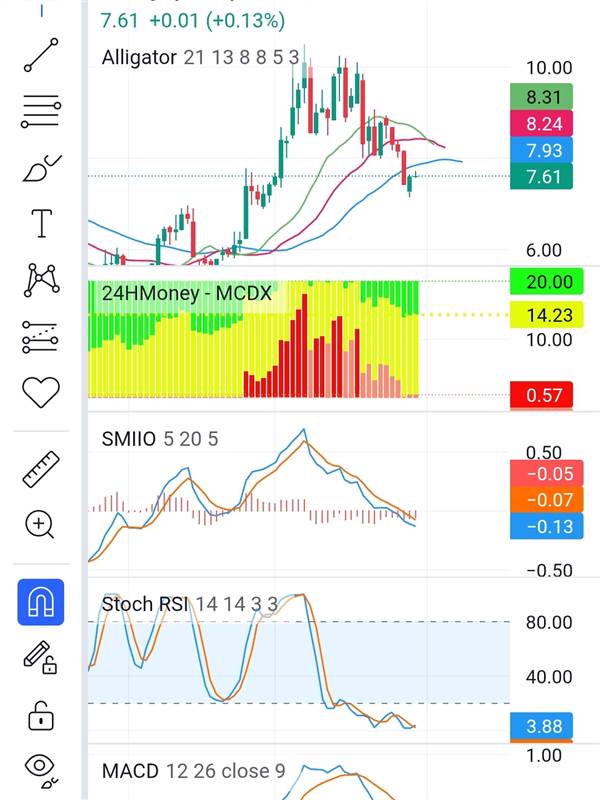The height and width of the screenshot is (800, 600).
Task: Click the Alligator indicator label
Action: (x=200, y=57)
